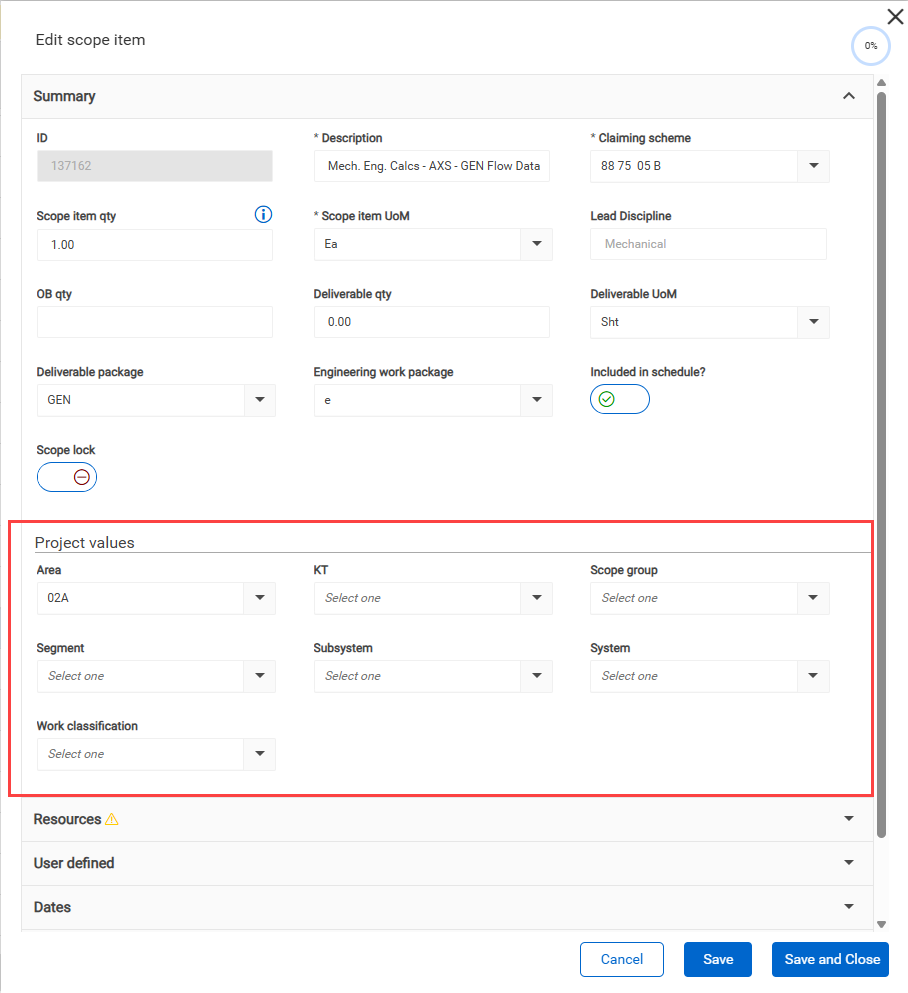This screenshot has height=993, width=908.
Task: Click scrollbar down arrow
Action: pyautogui.click(x=881, y=924)
